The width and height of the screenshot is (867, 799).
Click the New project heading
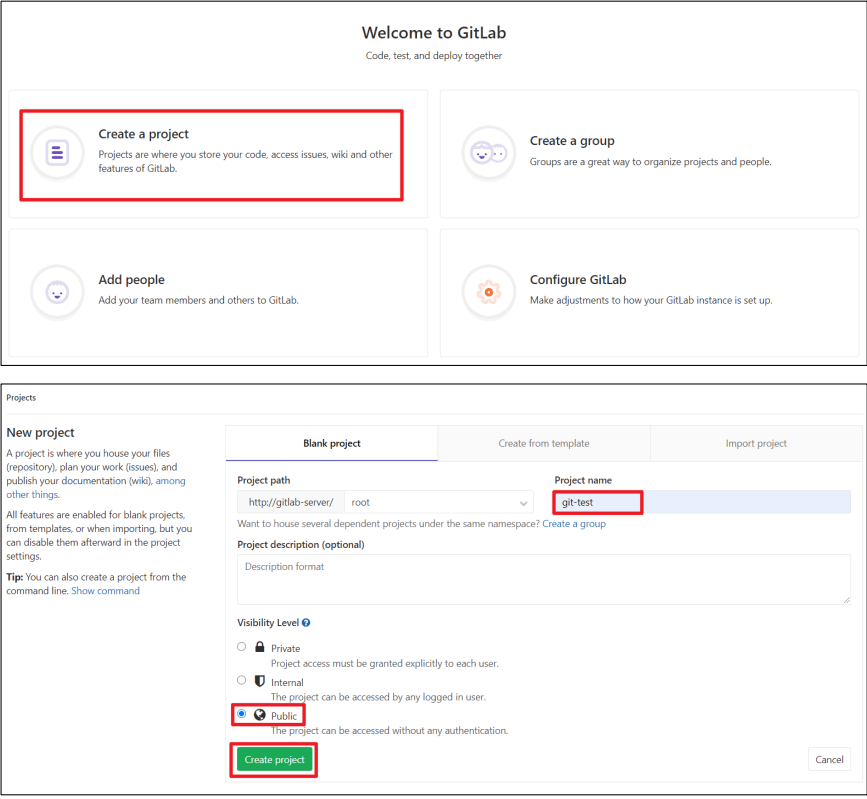pos(40,432)
